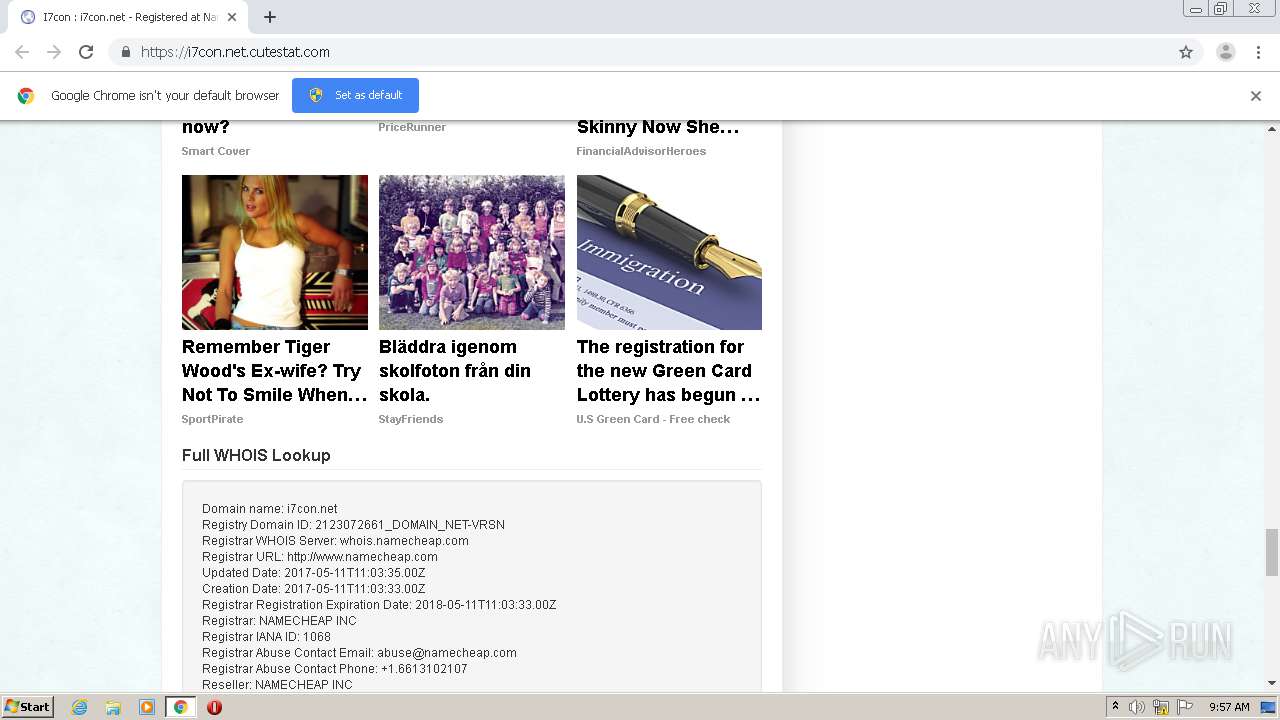Screen dimensions: 1280x720
Task: Open the Windows Start menu
Action: (x=28, y=707)
